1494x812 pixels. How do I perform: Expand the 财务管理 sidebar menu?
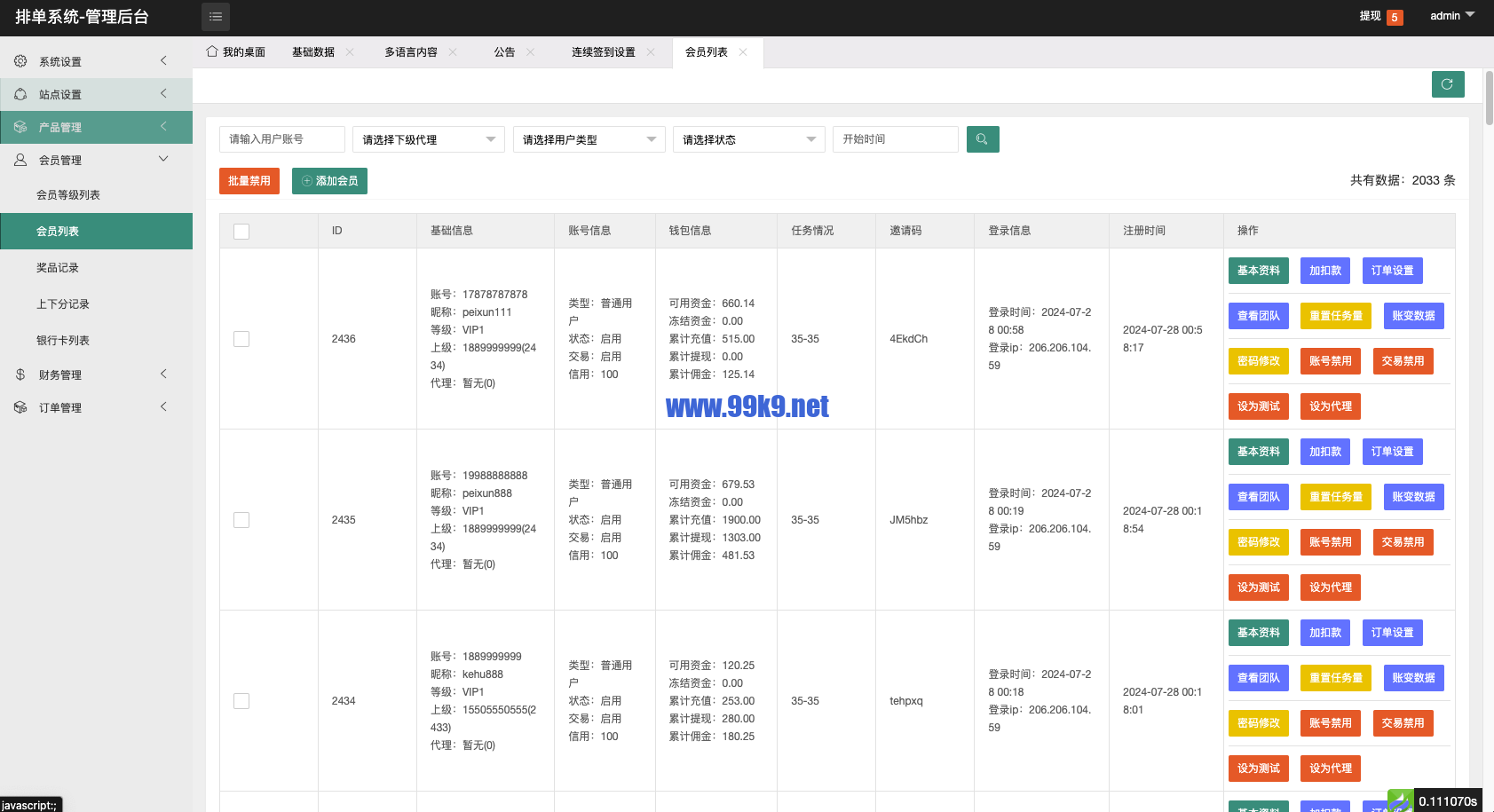[x=96, y=374]
